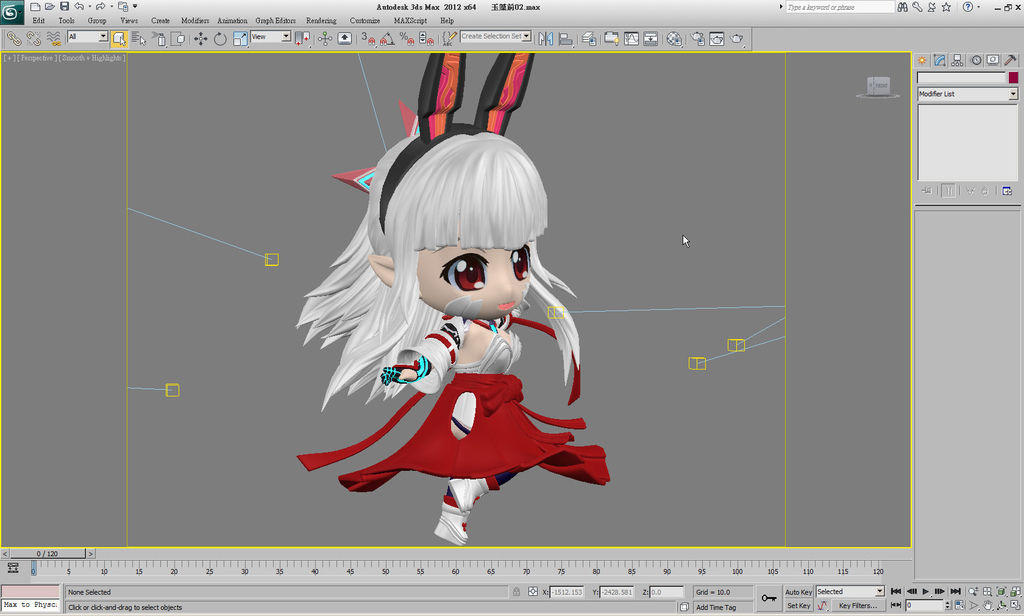Viewport: 1024px width, 616px height.
Task: Open the Manage Layers dialog
Action: [589, 39]
